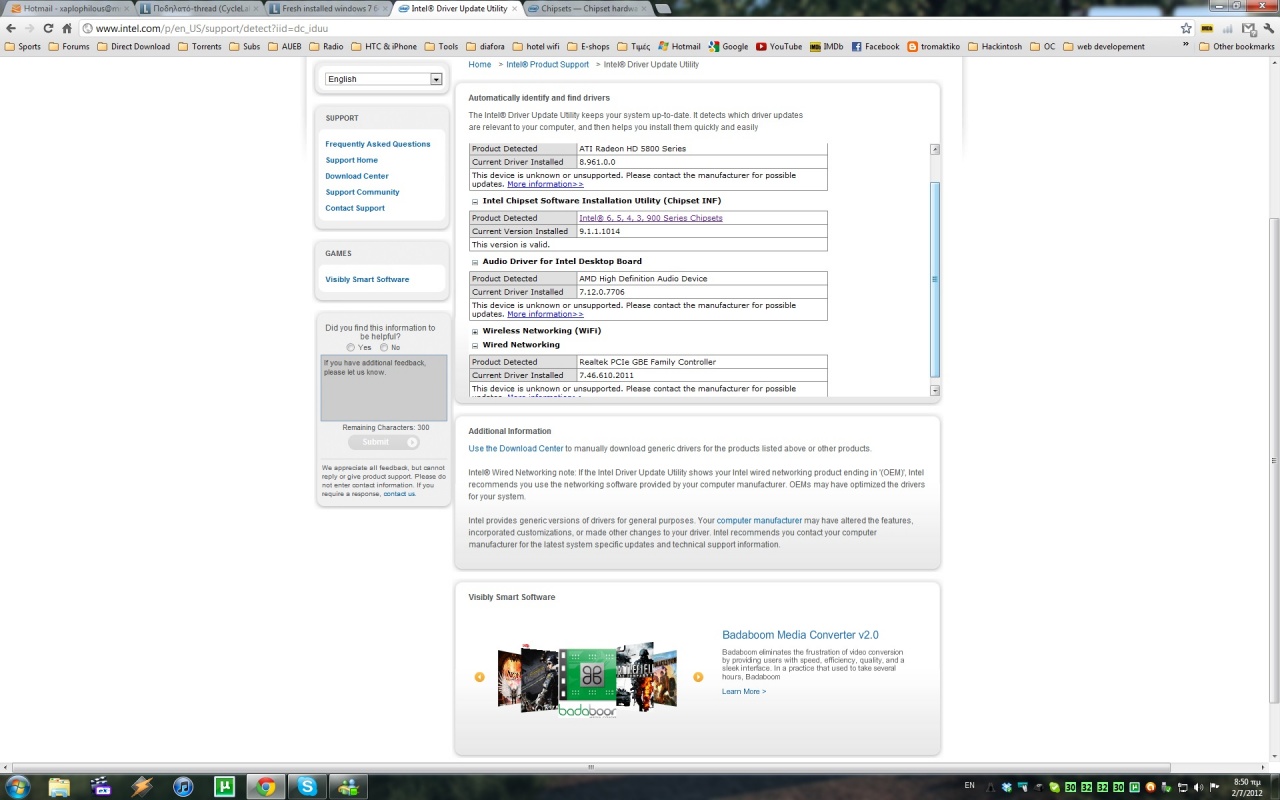This screenshot has height=800, width=1280.
Task: Open uTorrent from the taskbar
Action: [224, 786]
